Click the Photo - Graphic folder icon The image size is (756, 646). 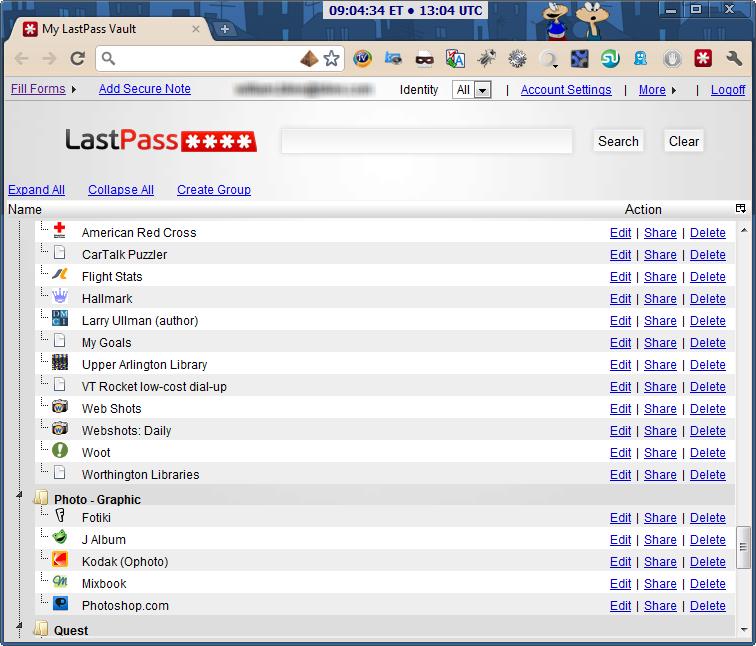[x=41, y=498]
